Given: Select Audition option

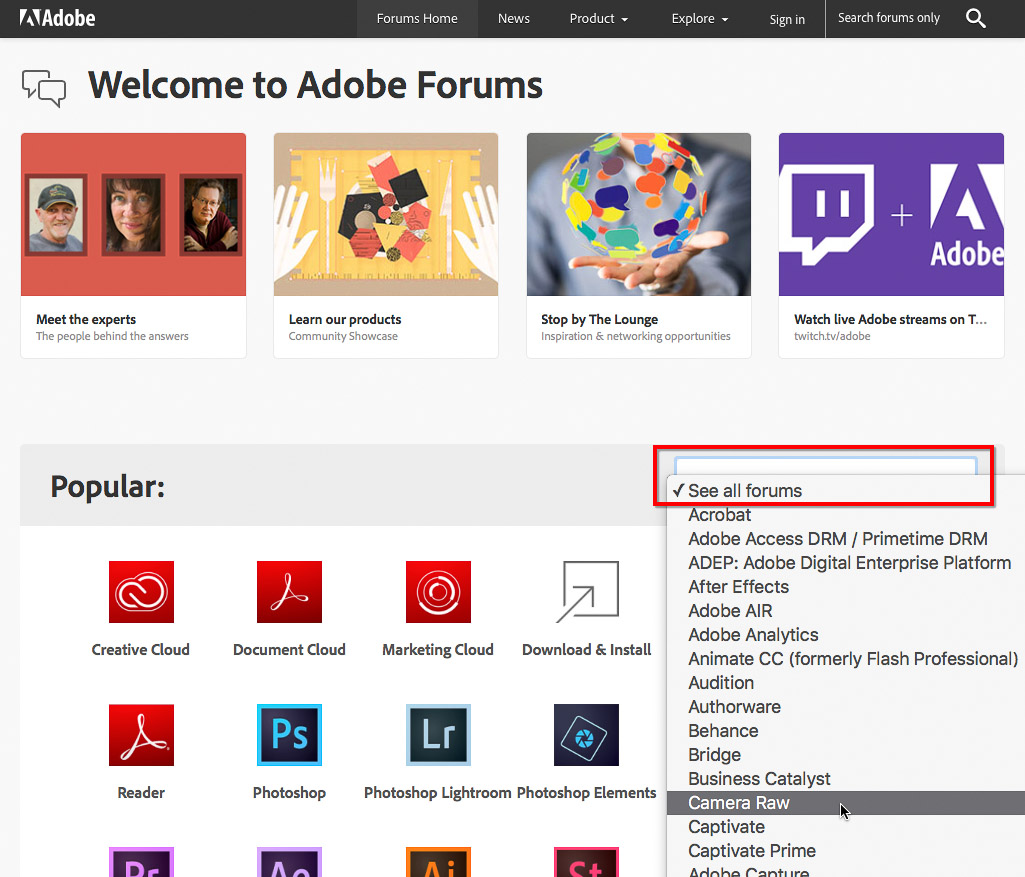Looking at the screenshot, I should pos(846,683).
